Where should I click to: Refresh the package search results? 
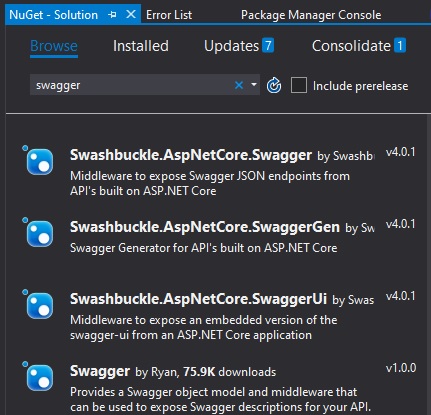click(274, 86)
